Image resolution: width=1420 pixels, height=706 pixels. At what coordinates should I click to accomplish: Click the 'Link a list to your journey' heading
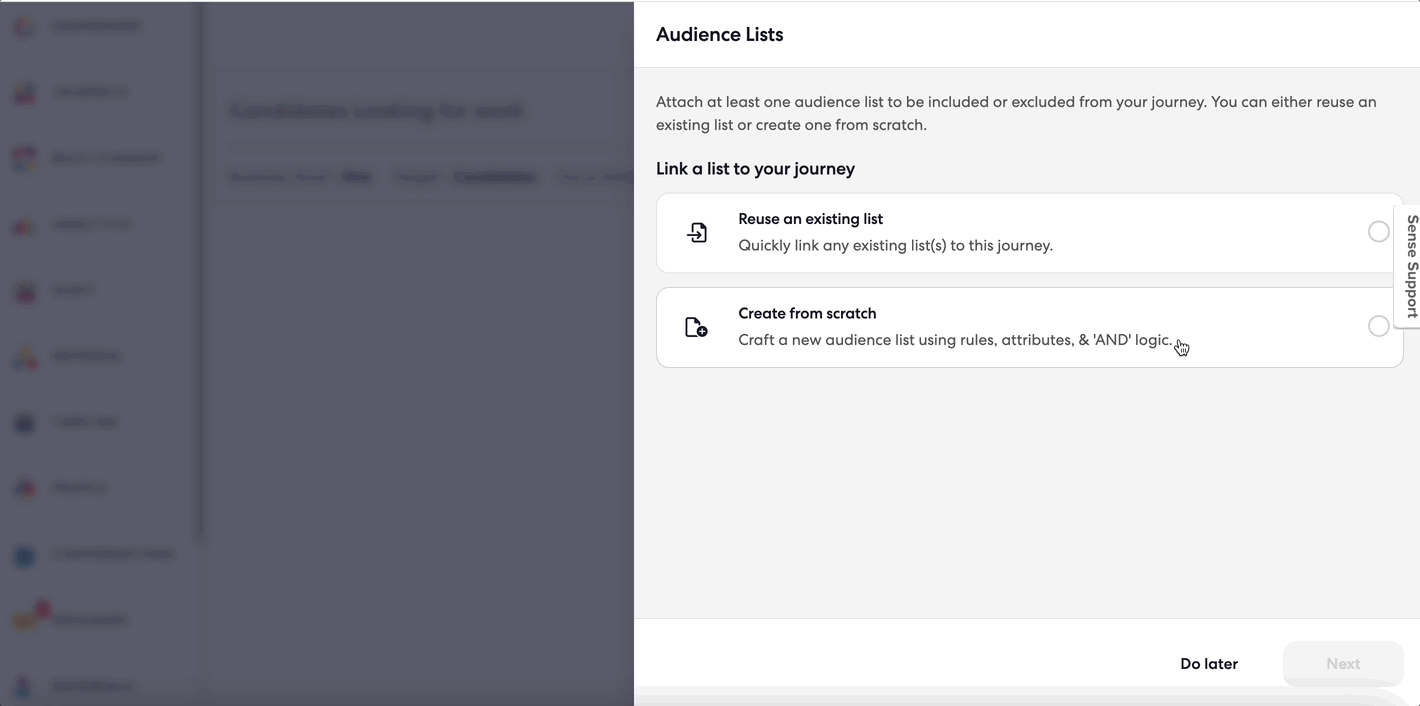[x=755, y=169]
